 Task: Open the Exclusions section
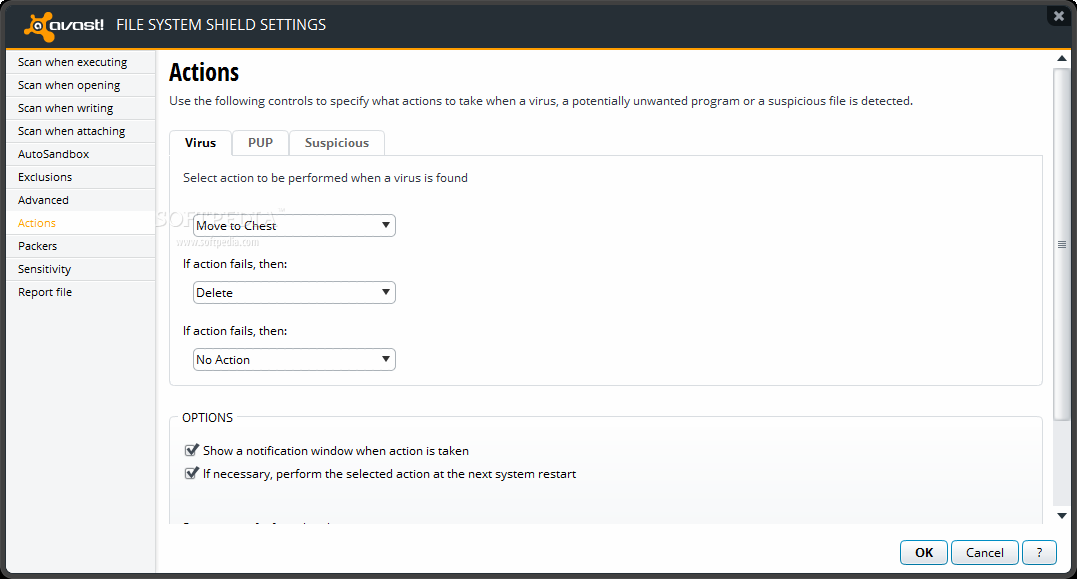point(80,177)
